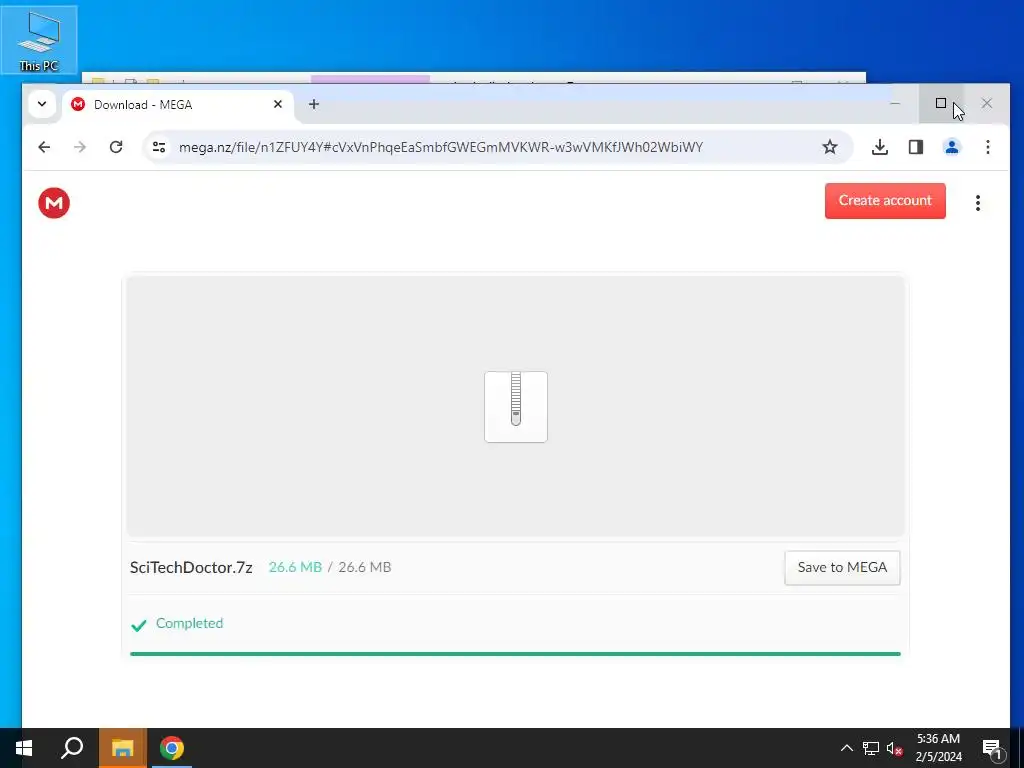
Task: Click the SciTechDoctor.7z file name
Action: pyautogui.click(x=191, y=568)
